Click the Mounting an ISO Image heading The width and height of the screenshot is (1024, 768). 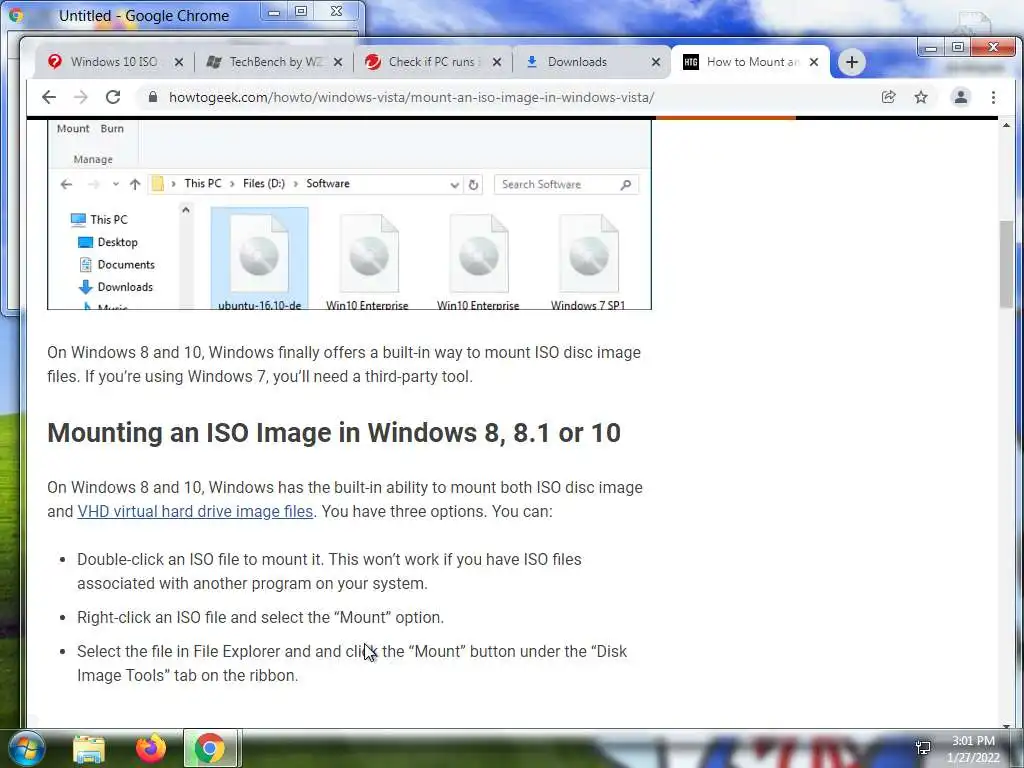pos(334,433)
